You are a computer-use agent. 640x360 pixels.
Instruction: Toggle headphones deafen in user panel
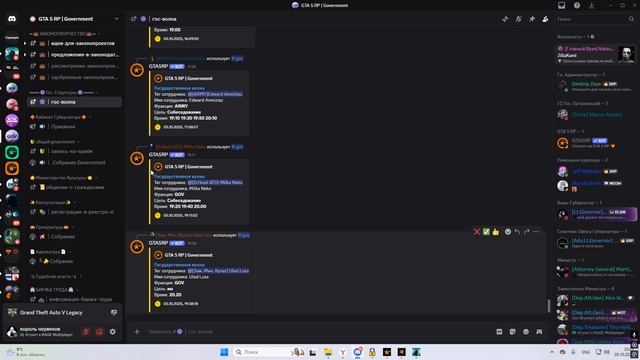coord(99,332)
